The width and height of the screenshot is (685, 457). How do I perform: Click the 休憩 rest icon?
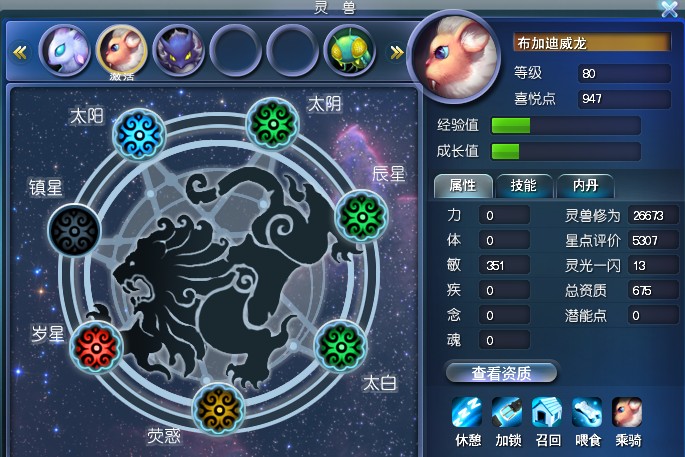click(467, 412)
